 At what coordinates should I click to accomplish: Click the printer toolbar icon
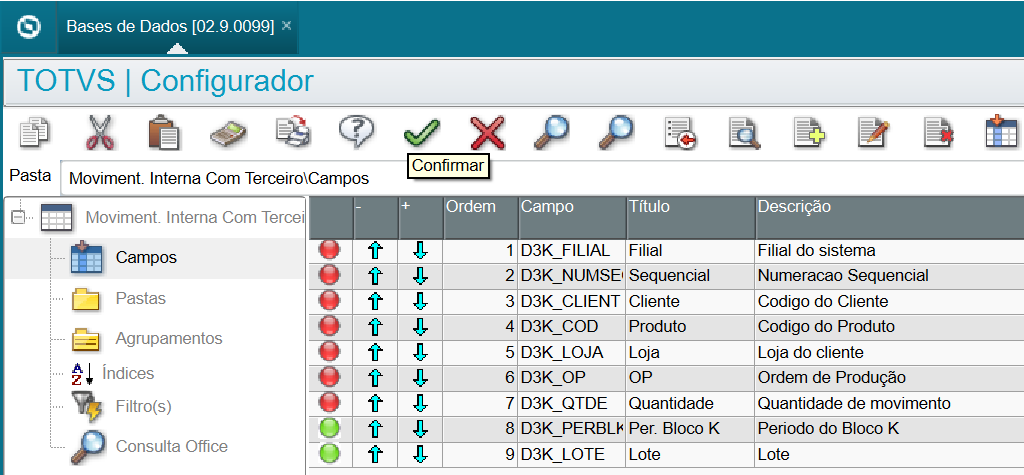click(x=293, y=132)
